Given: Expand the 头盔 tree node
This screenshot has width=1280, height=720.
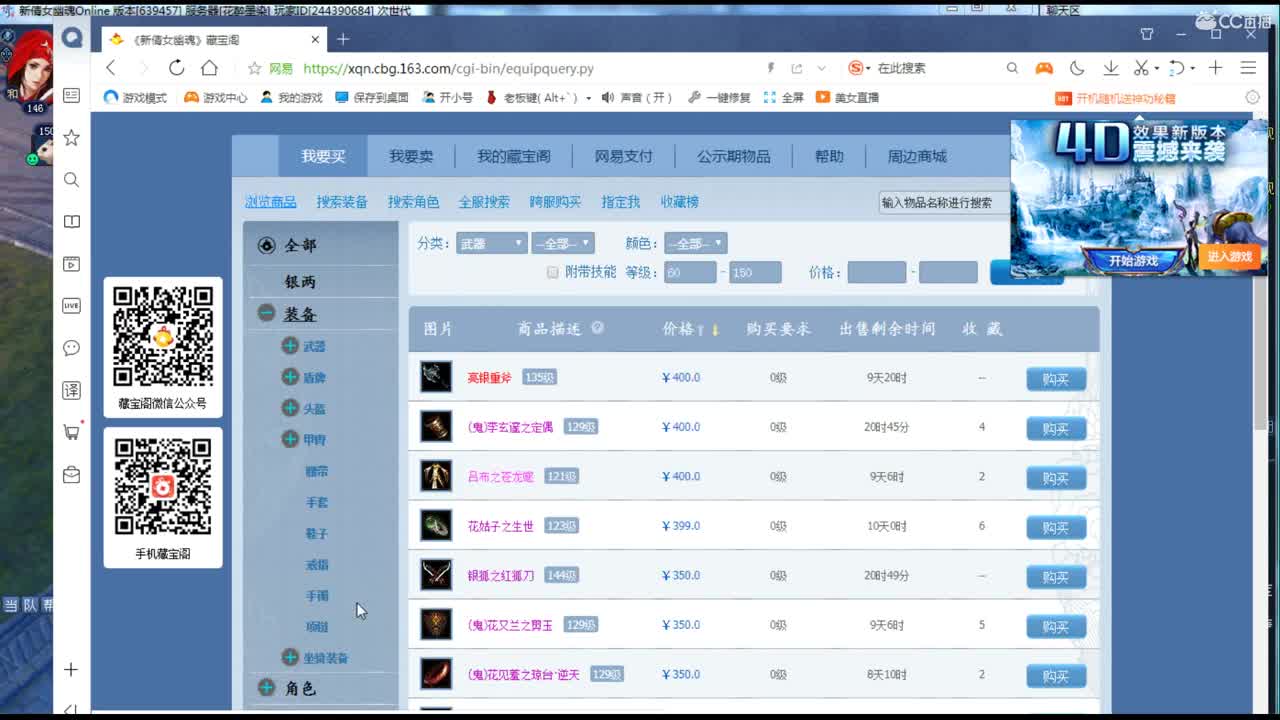Looking at the screenshot, I should tap(290, 408).
